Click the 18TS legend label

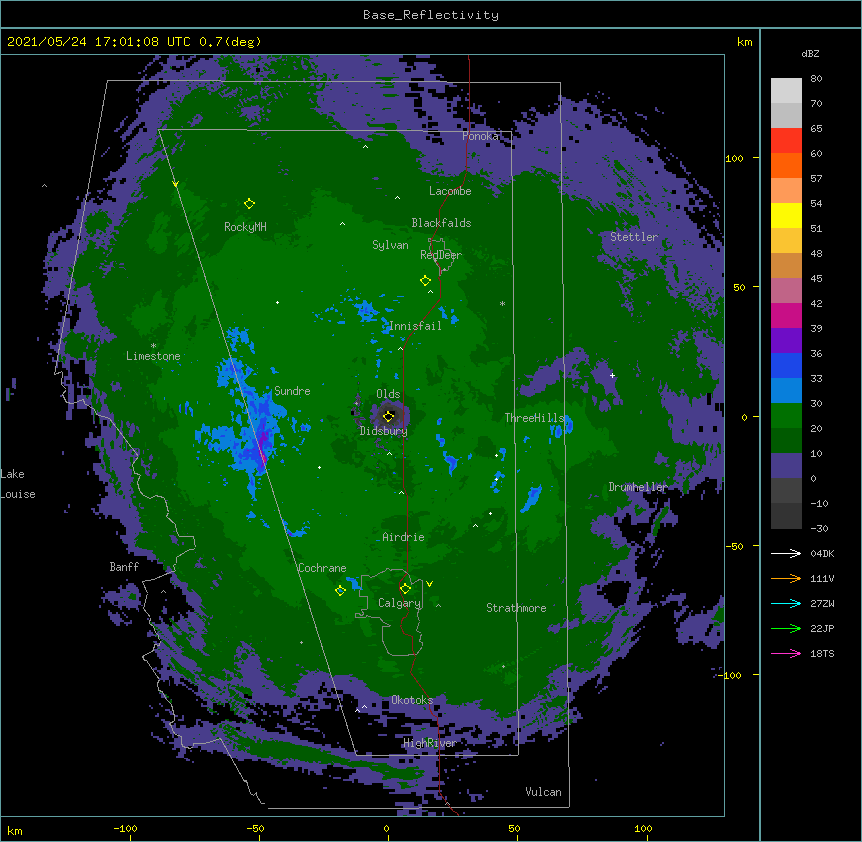[x=822, y=653]
